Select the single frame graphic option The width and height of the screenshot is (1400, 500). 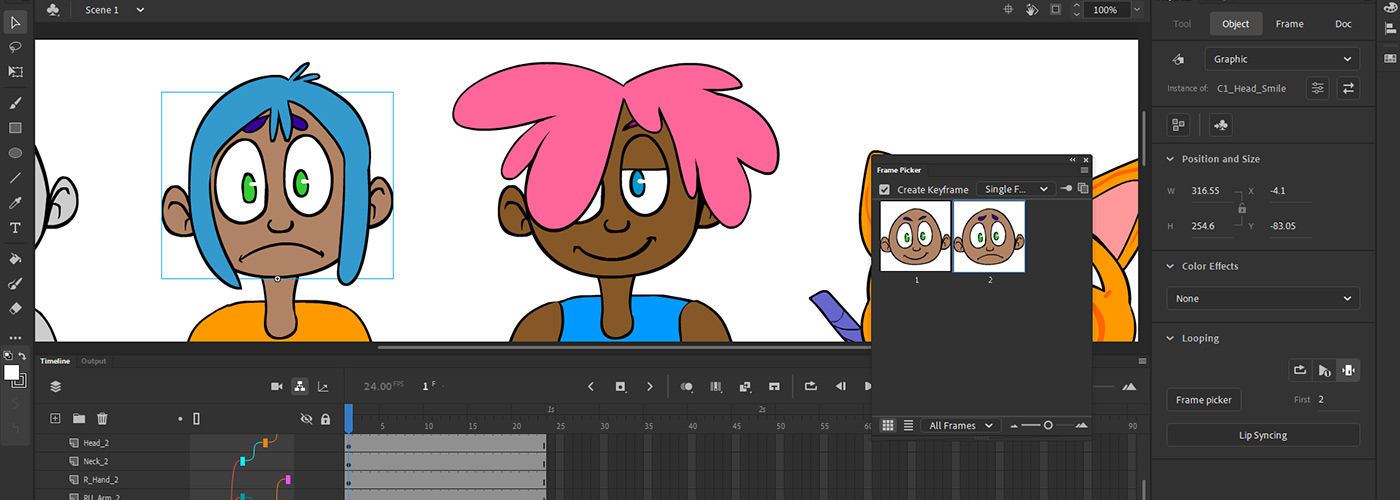pyautogui.click(x=1348, y=370)
